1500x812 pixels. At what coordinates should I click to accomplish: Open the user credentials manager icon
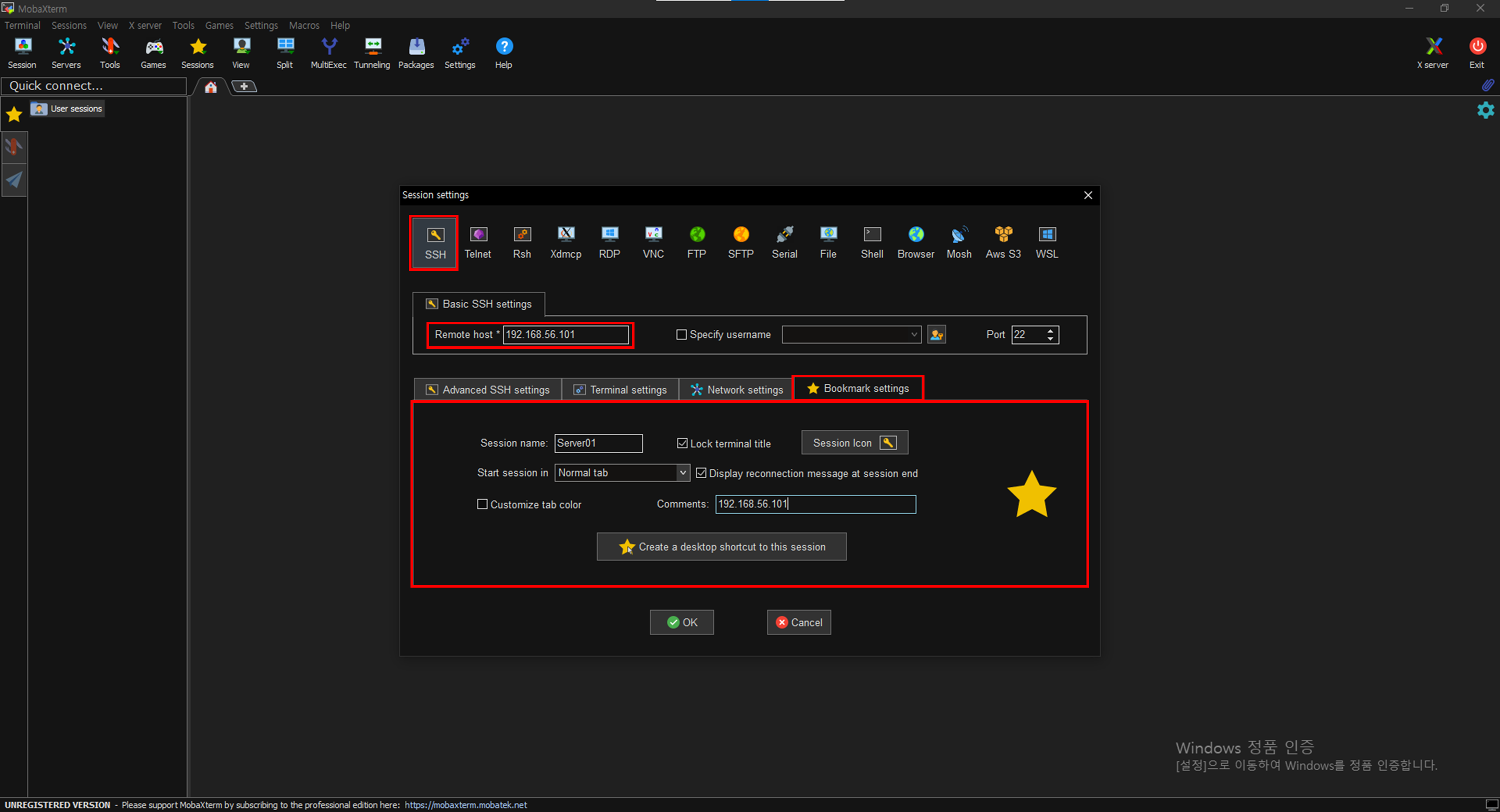[x=936, y=335]
